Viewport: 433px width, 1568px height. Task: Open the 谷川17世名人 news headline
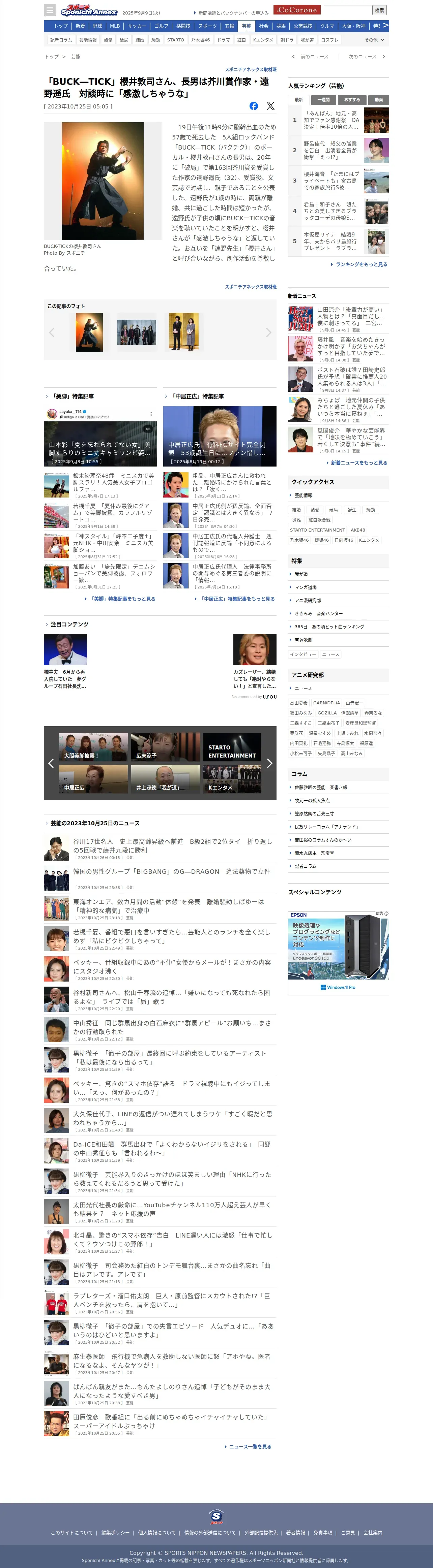click(x=173, y=845)
